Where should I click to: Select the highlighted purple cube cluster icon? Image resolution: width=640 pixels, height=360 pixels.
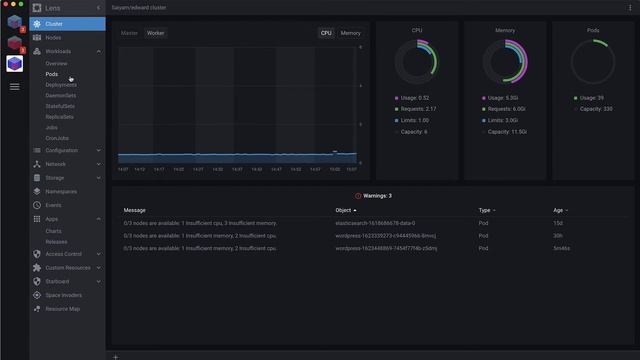pos(14,64)
